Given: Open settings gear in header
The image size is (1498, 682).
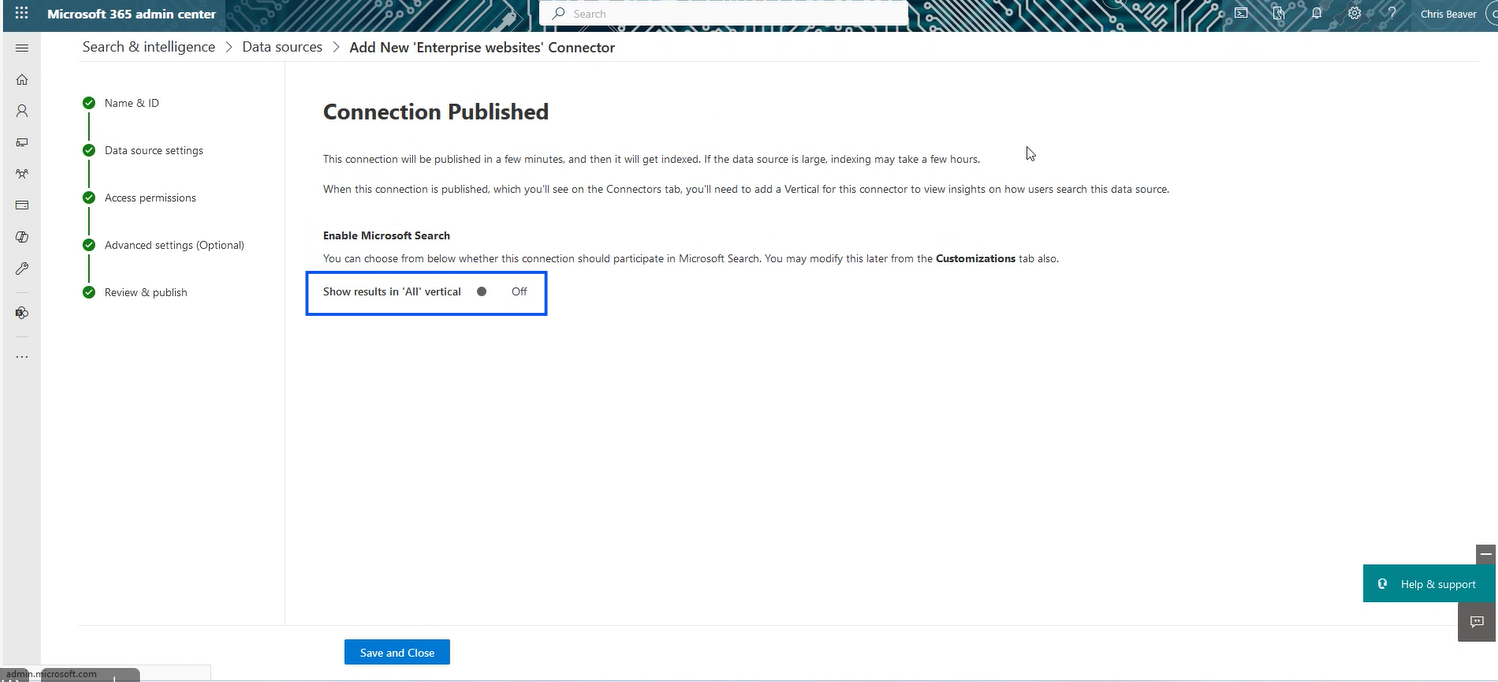Looking at the screenshot, I should pyautogui.click(x=1355, y=14).
